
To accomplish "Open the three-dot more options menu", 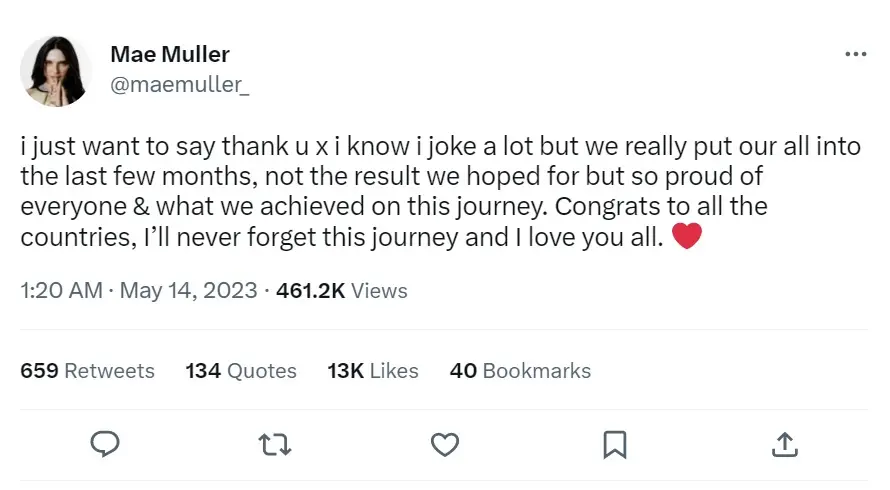I will 855,54.
